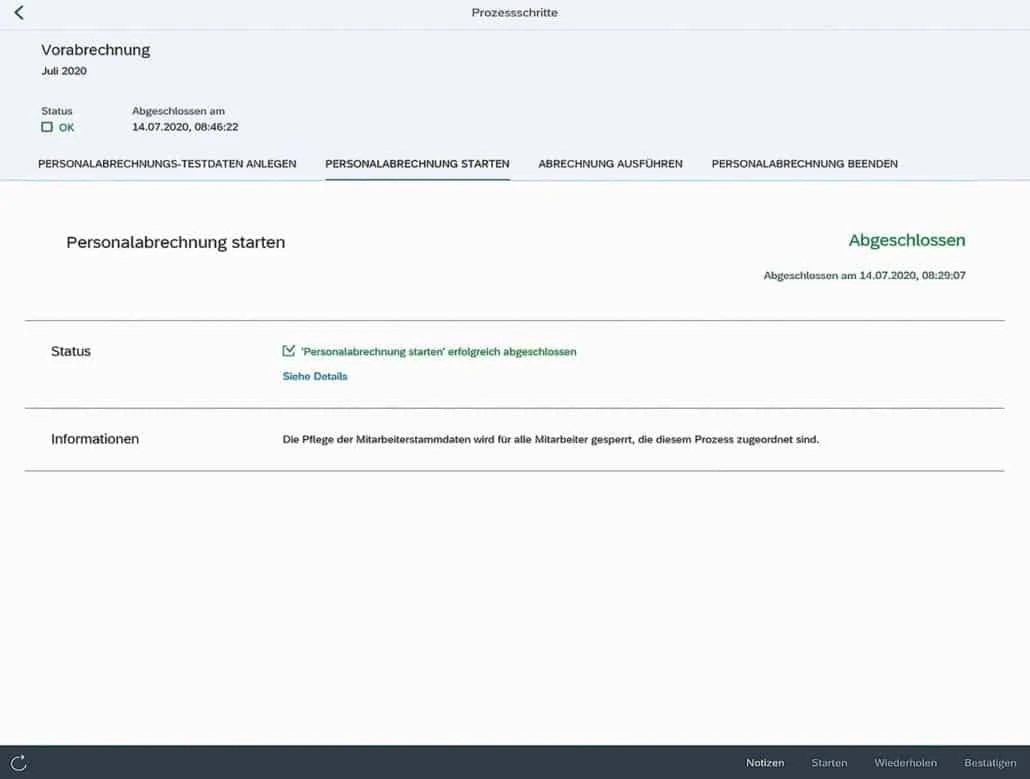The height and width of the screenshot is (779, 1030).
Task: Click the back arrow on Prozessschritte header
Action: click(20, 14)
